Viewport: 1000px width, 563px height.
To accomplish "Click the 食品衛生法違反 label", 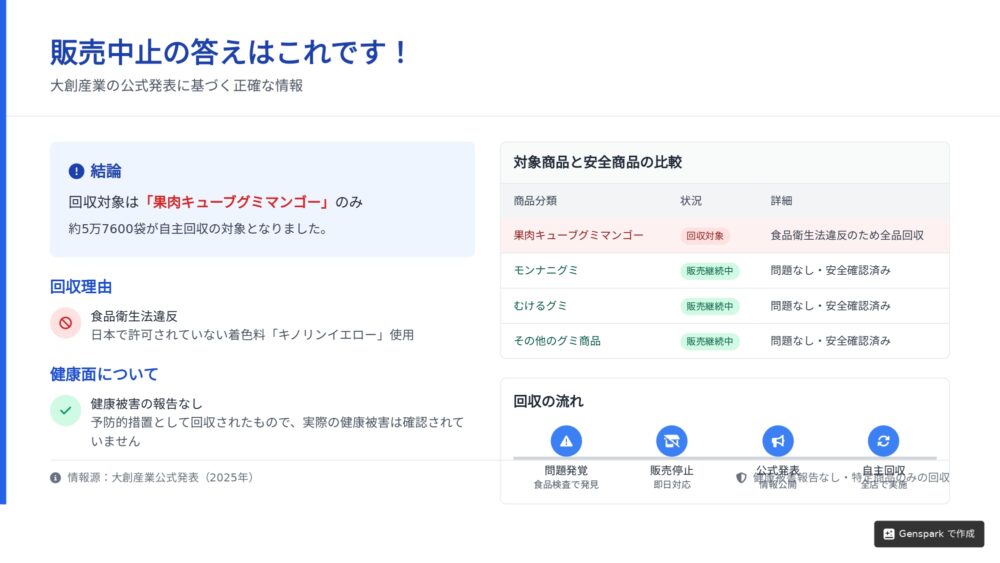I will pos(134,316).
